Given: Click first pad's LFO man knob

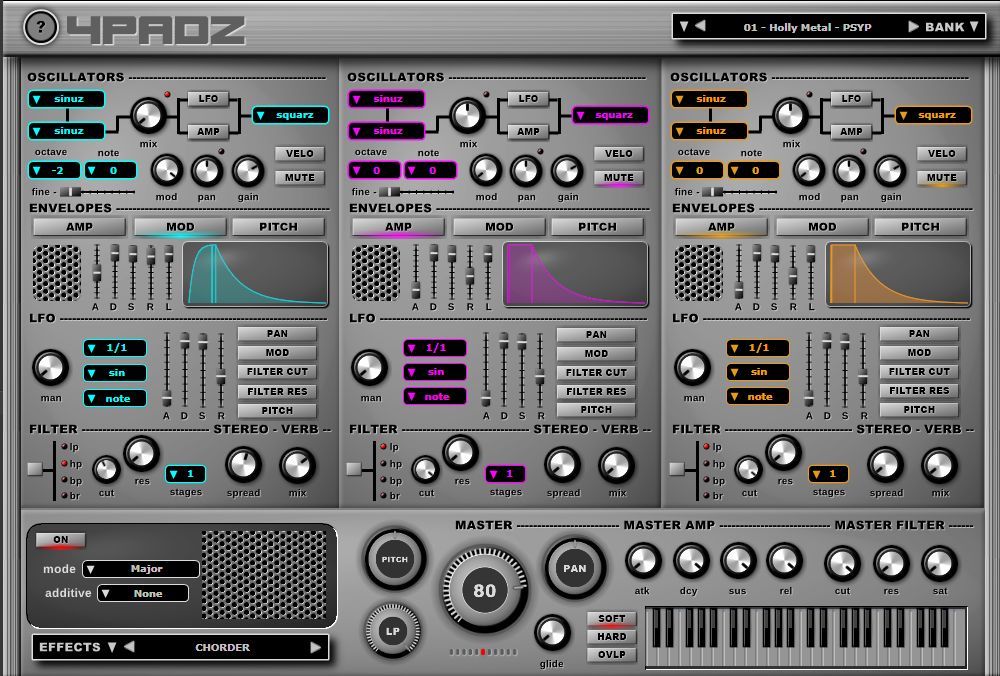Looking at the screenshot, I should [50, 368].
